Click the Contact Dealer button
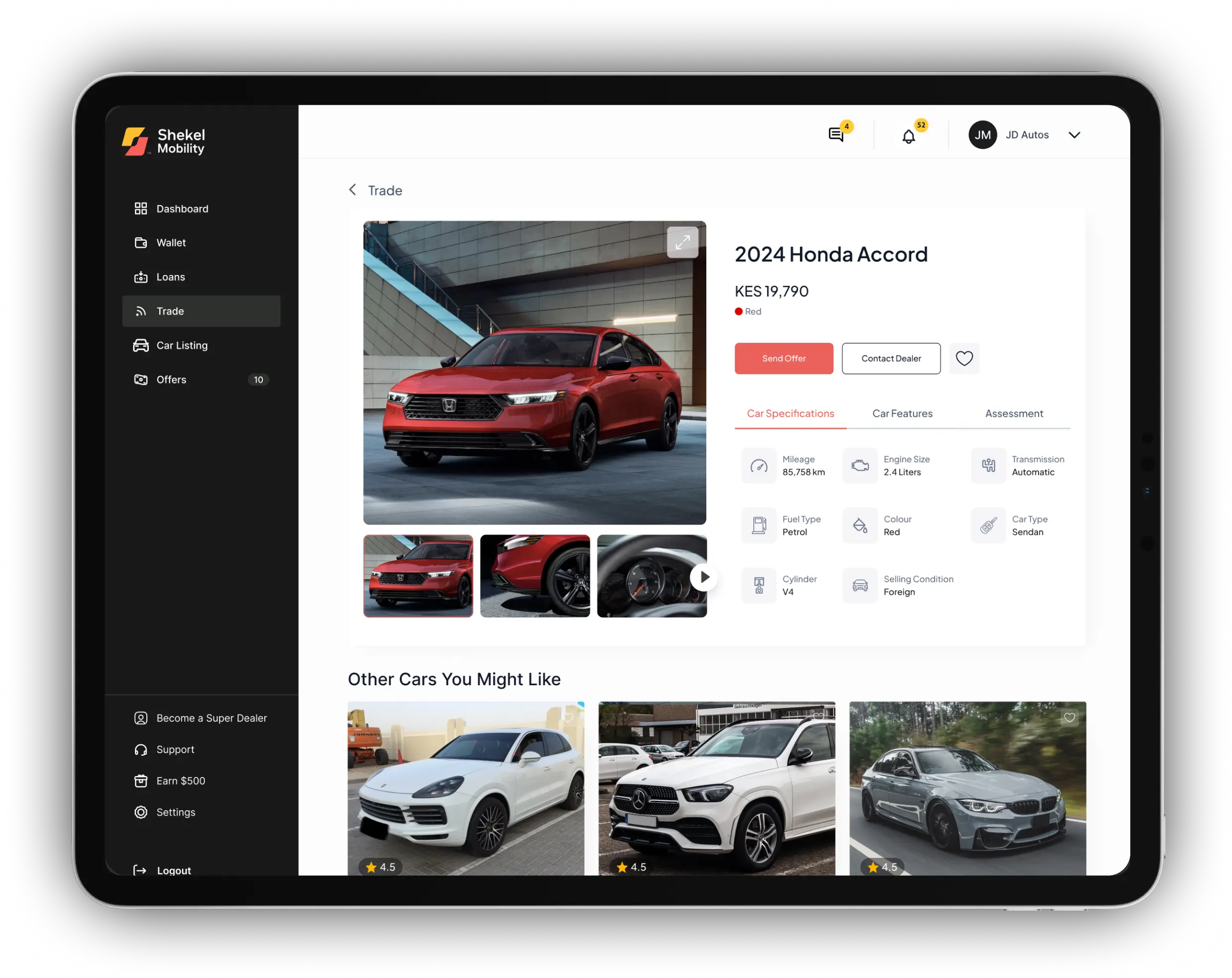 click(x=891, y=358)
